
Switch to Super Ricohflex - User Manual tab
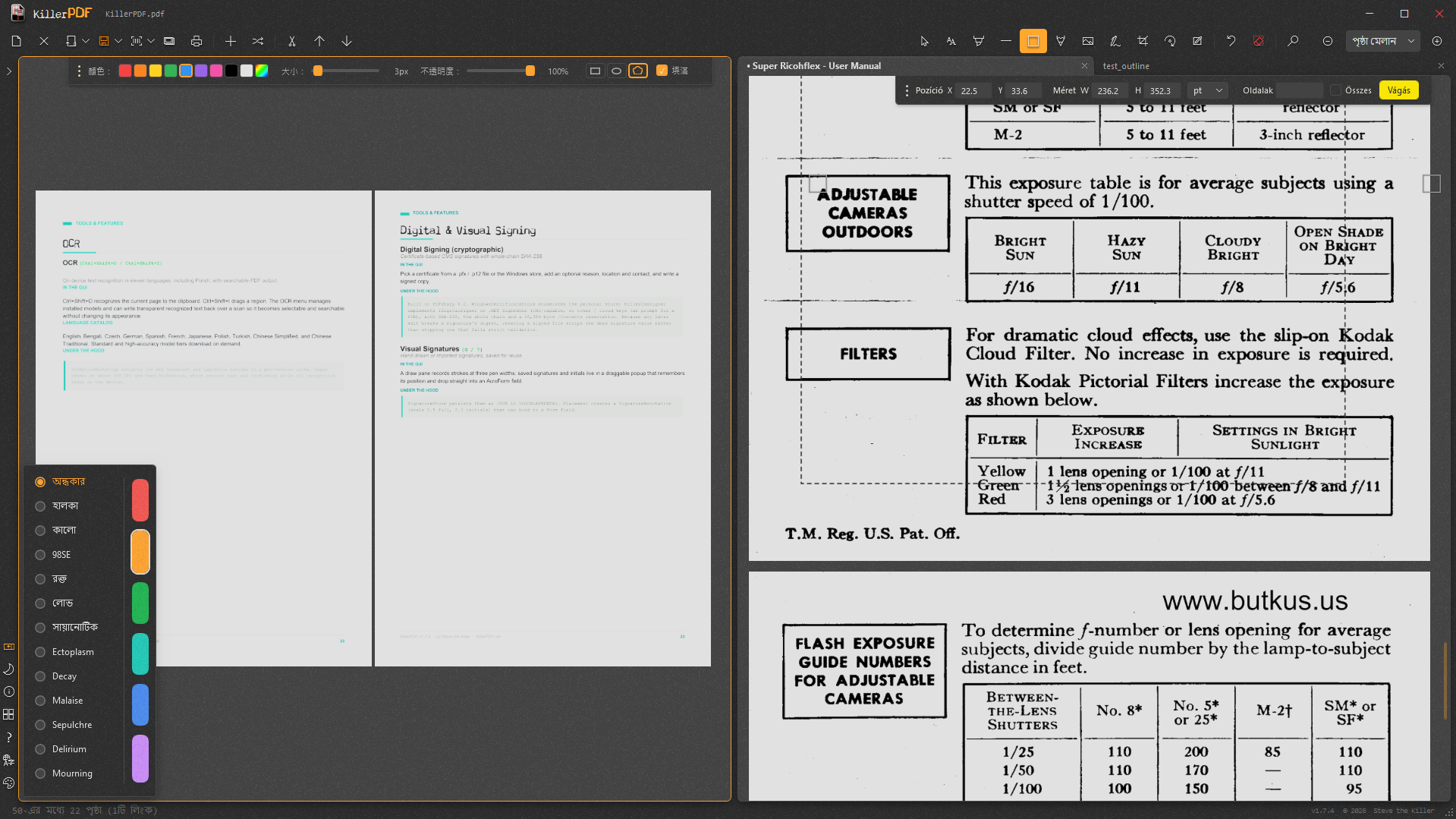coord(816,66)
